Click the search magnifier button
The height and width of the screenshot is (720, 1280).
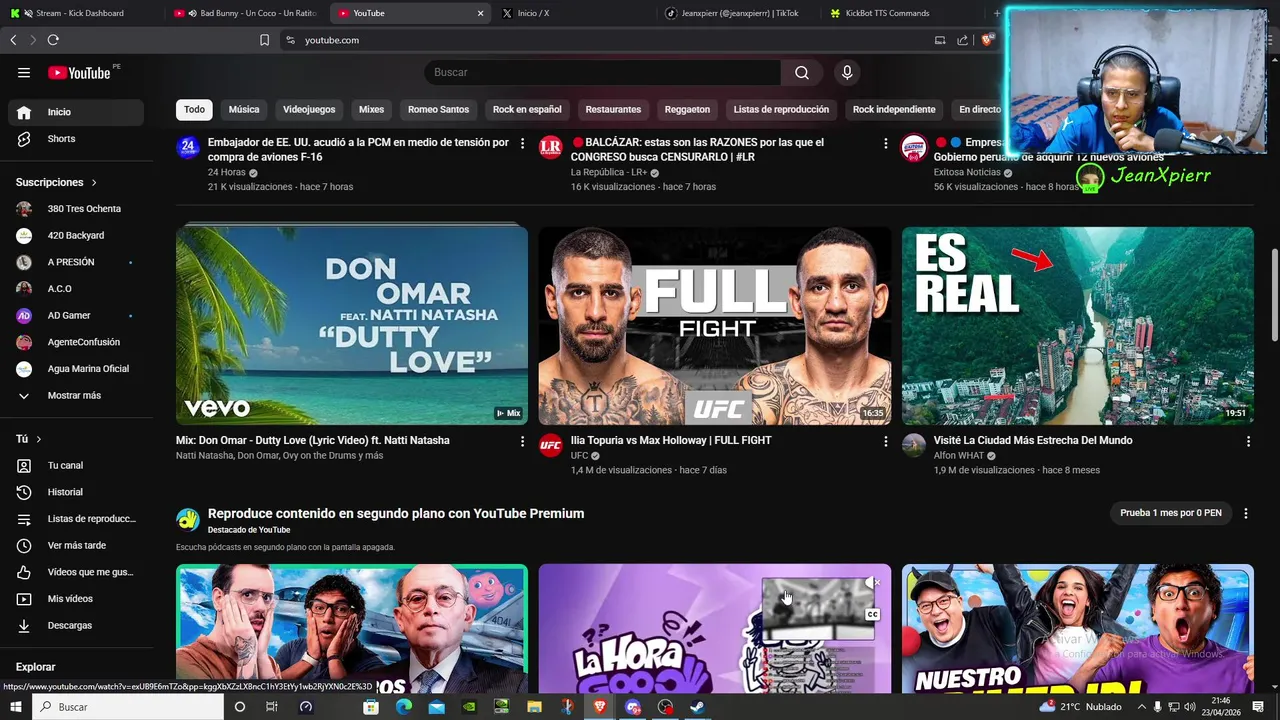click(x=802, y=72)
